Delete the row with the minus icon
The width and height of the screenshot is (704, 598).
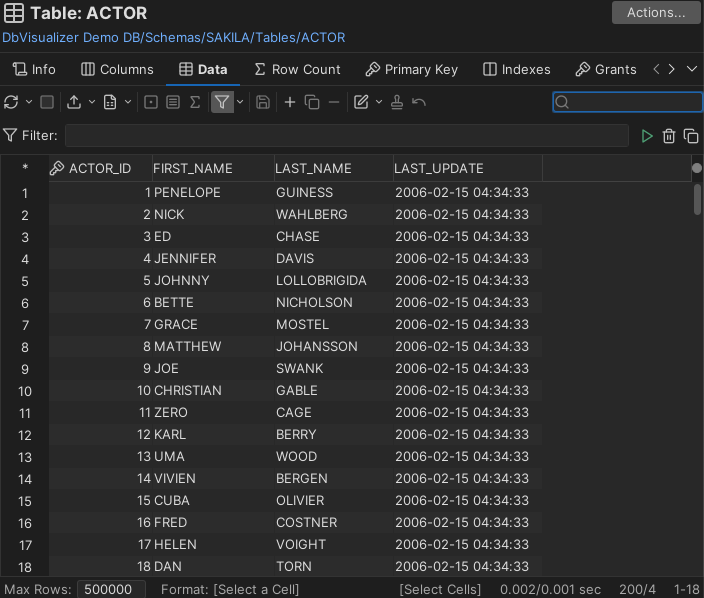pyautogui.click(x=334, y=102)
